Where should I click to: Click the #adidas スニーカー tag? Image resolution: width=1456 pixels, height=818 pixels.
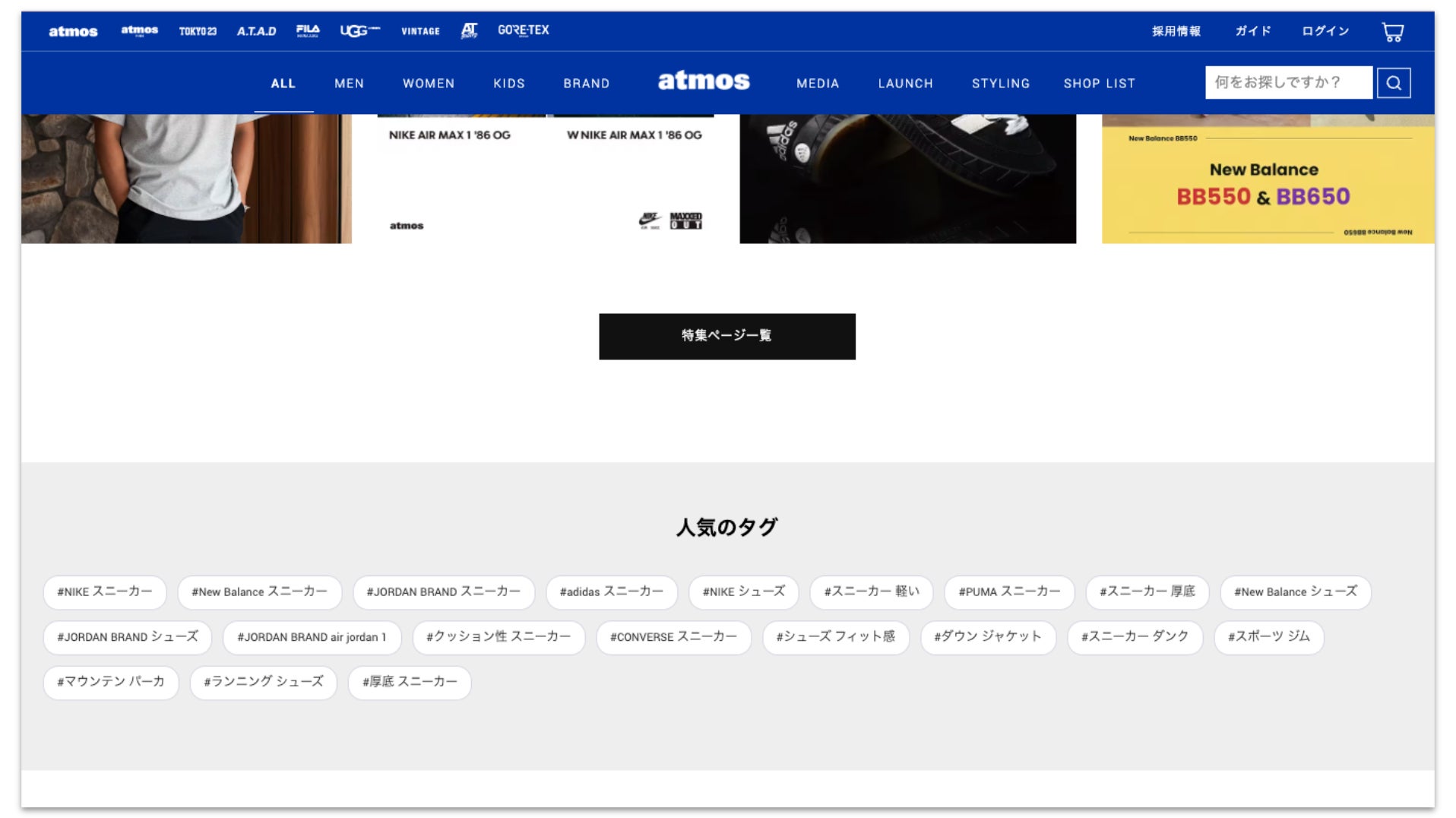(x=612, y=592)
